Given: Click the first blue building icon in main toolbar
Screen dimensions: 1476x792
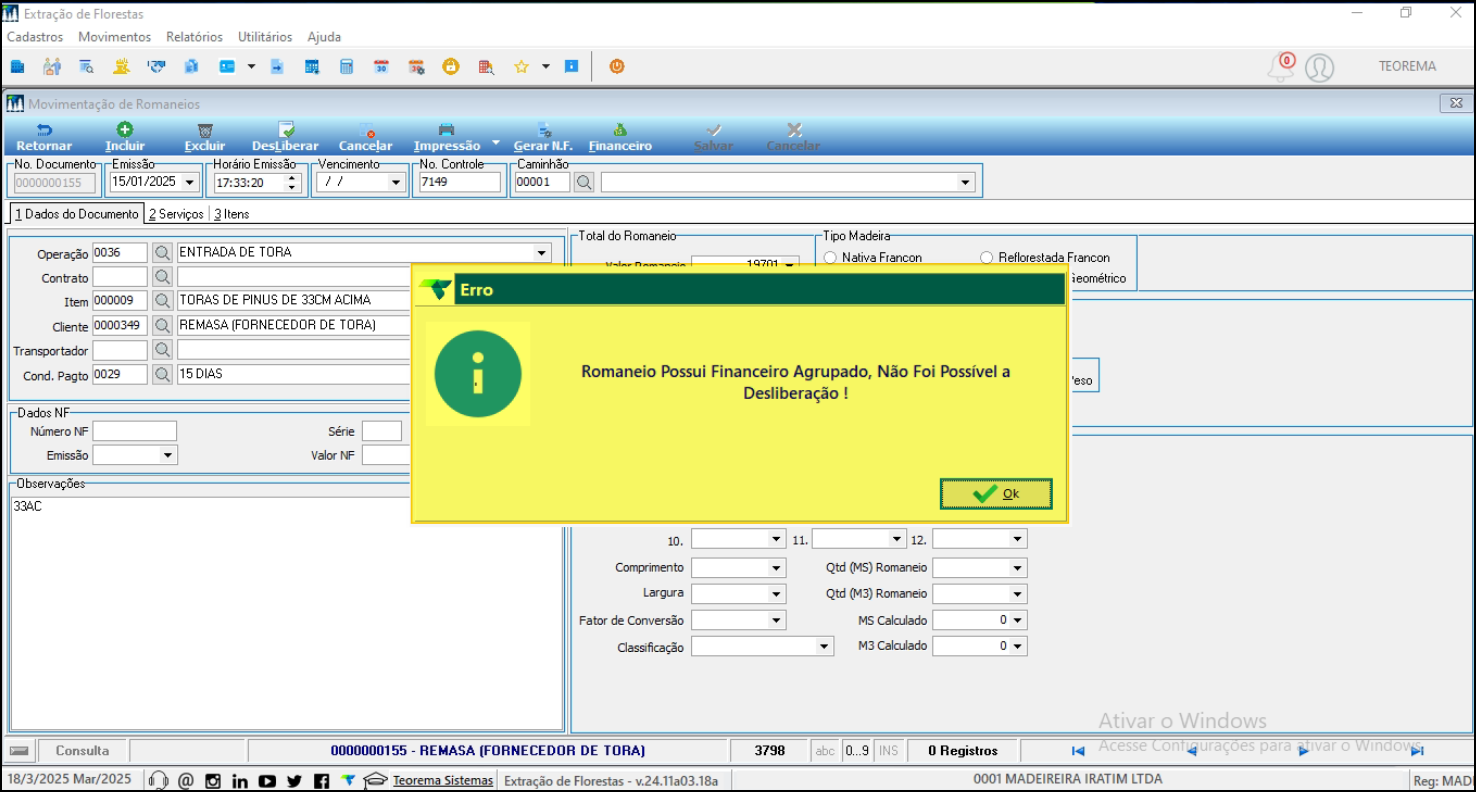Looking at the screenshot, I should click(x=17, y=67).
